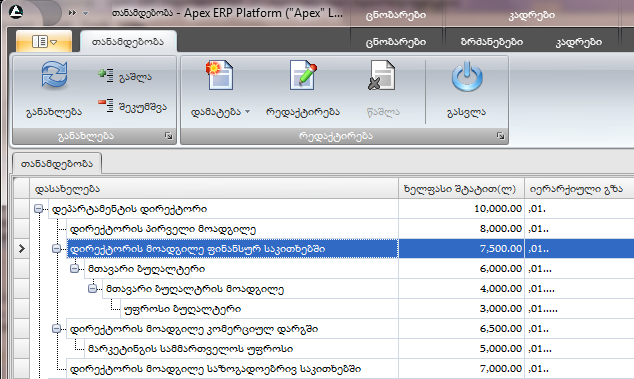634x379 pixels.
Task: Click the წაშლა button label
Action: [x=383, y=112]
